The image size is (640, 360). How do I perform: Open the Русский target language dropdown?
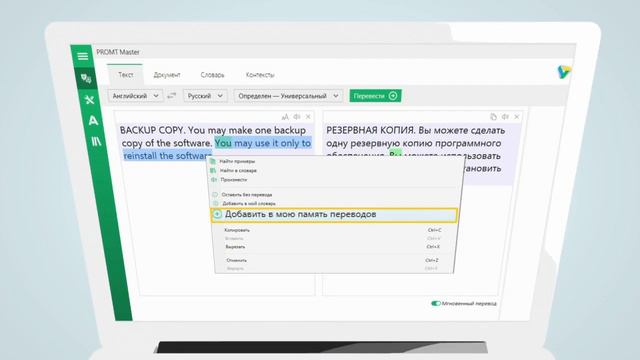(x=205, y=96)
